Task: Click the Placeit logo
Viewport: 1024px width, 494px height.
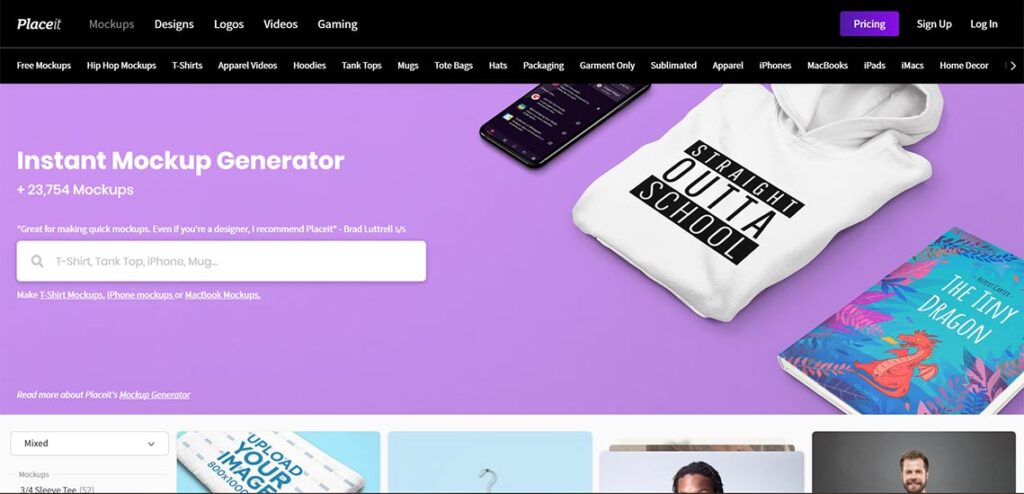Action: click(39, 24)
